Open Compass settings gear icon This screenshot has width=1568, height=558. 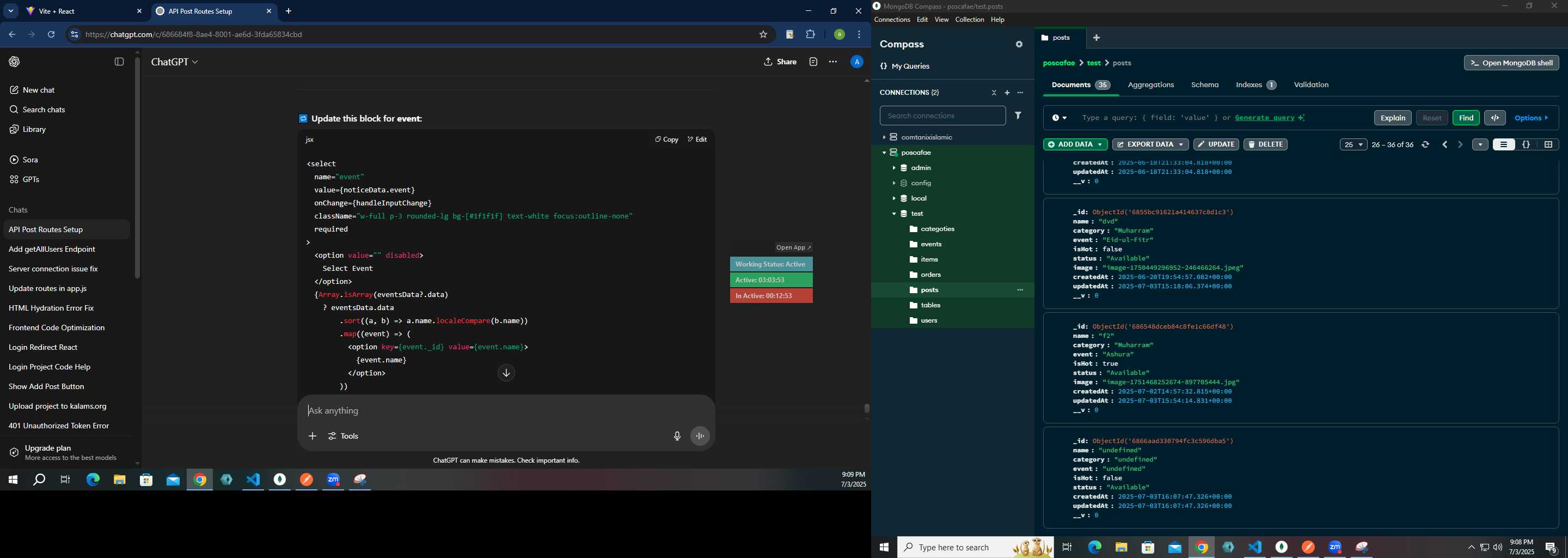(1019, 45)
